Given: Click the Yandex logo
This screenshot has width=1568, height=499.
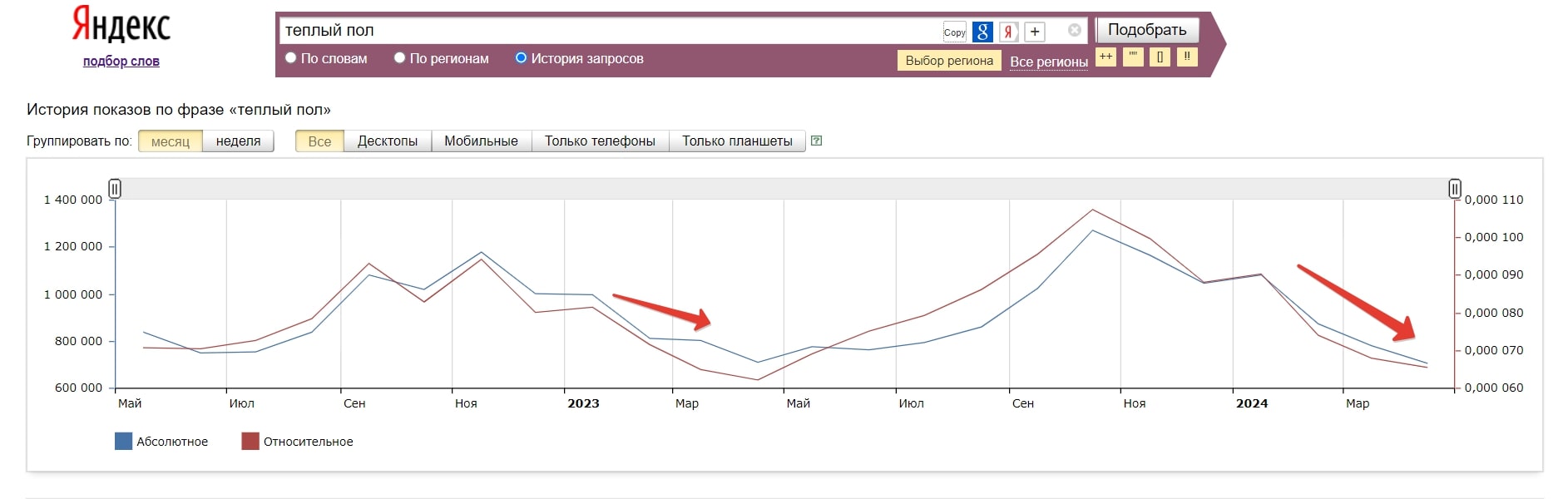Looking at the screenshot, I should (x=121, y=24).
